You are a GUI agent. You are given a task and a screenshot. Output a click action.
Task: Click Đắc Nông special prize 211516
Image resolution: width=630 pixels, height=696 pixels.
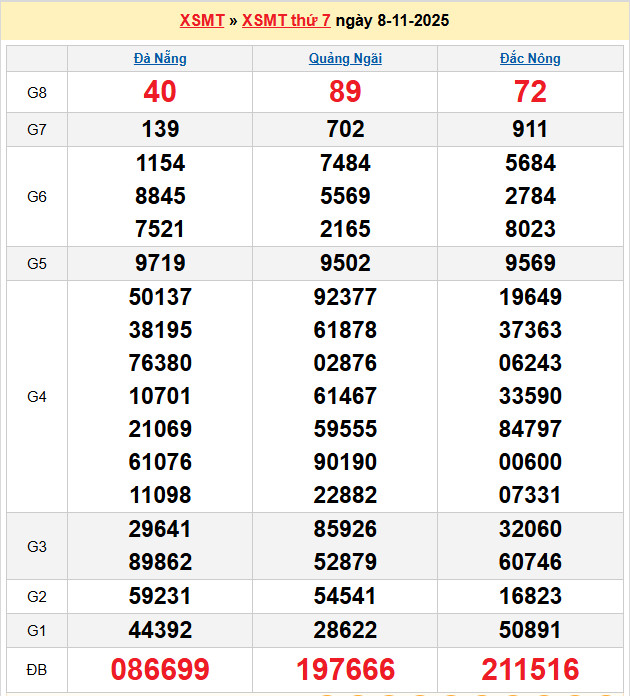coord(530,670)
